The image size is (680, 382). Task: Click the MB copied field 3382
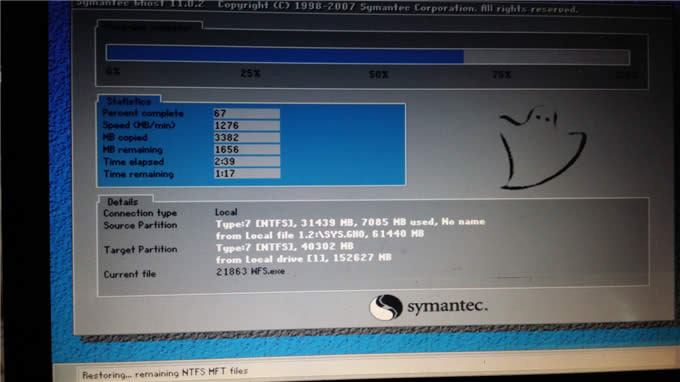246,137
